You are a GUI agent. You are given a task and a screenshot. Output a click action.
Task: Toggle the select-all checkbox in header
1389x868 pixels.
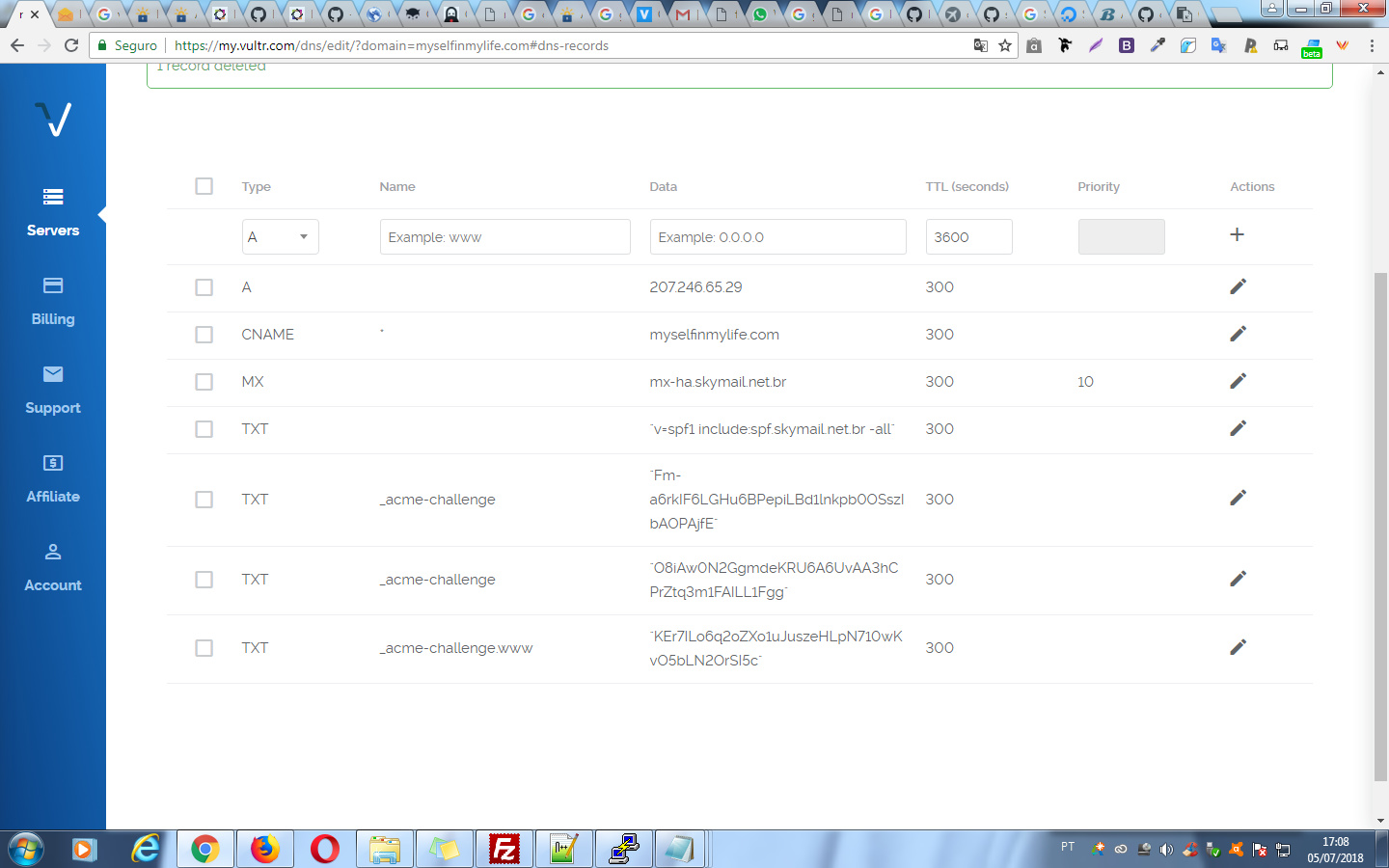[x=204, y=186]
